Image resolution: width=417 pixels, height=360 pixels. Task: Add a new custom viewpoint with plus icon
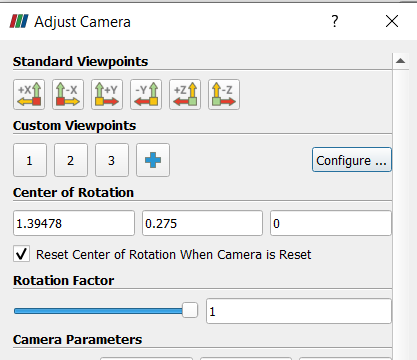153,160
